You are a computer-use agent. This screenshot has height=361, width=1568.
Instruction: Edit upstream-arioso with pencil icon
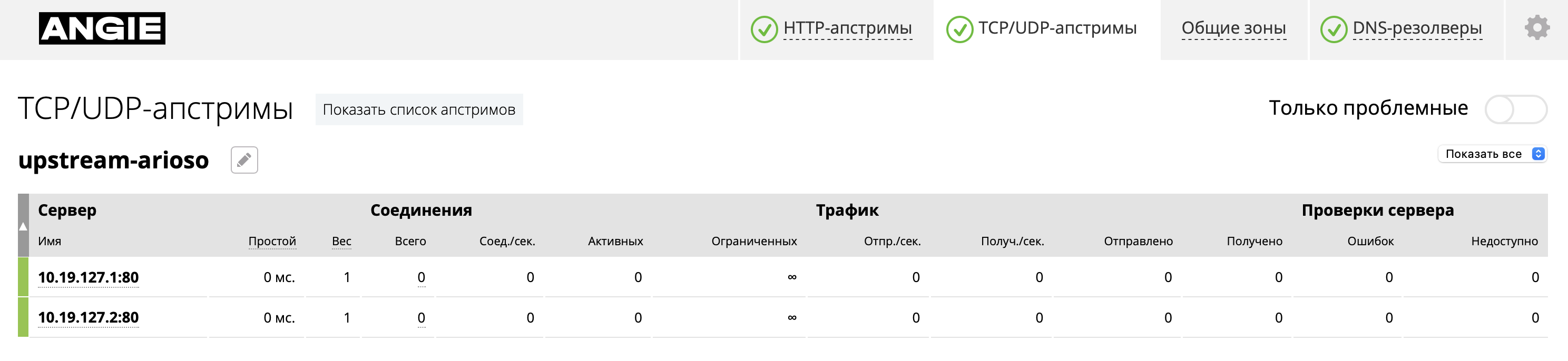click(244, 160)
